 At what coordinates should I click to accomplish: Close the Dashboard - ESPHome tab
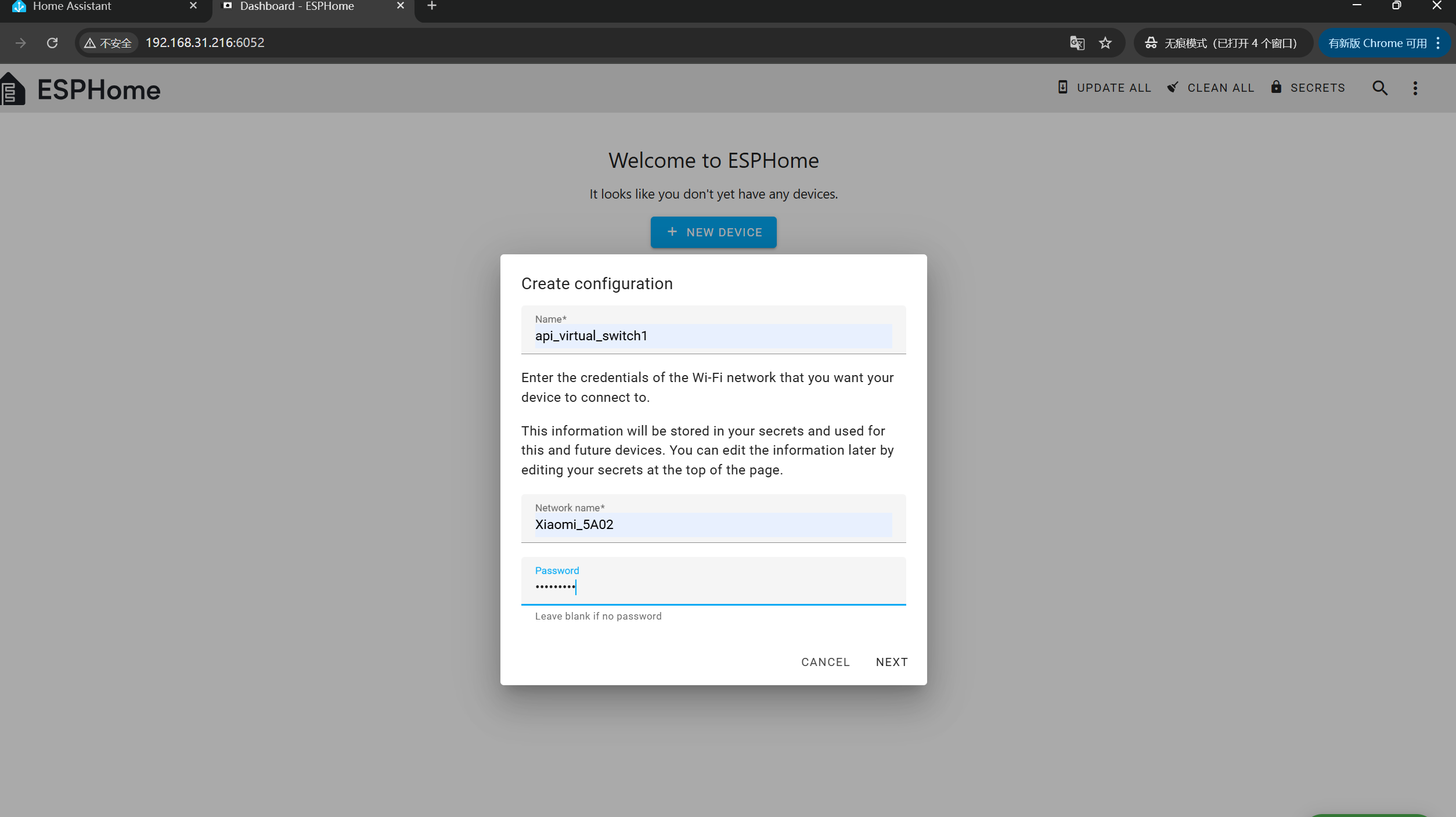pos(400,6)
